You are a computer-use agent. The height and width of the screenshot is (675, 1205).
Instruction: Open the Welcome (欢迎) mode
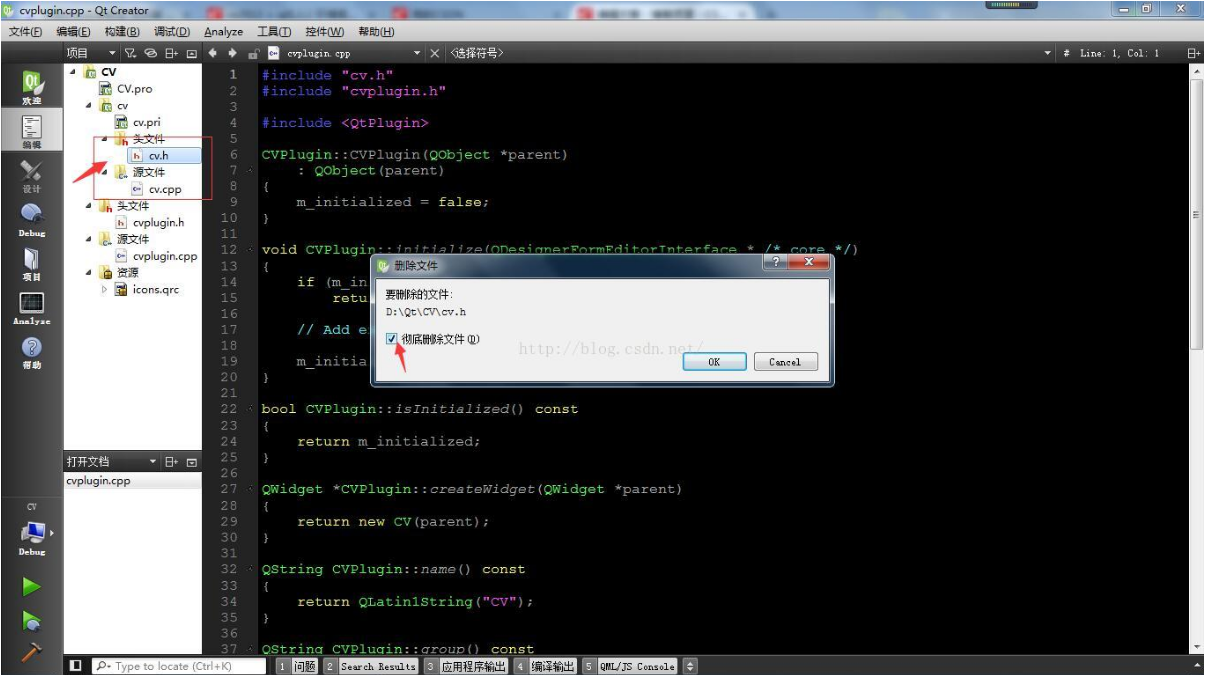(x=32, y=86)
